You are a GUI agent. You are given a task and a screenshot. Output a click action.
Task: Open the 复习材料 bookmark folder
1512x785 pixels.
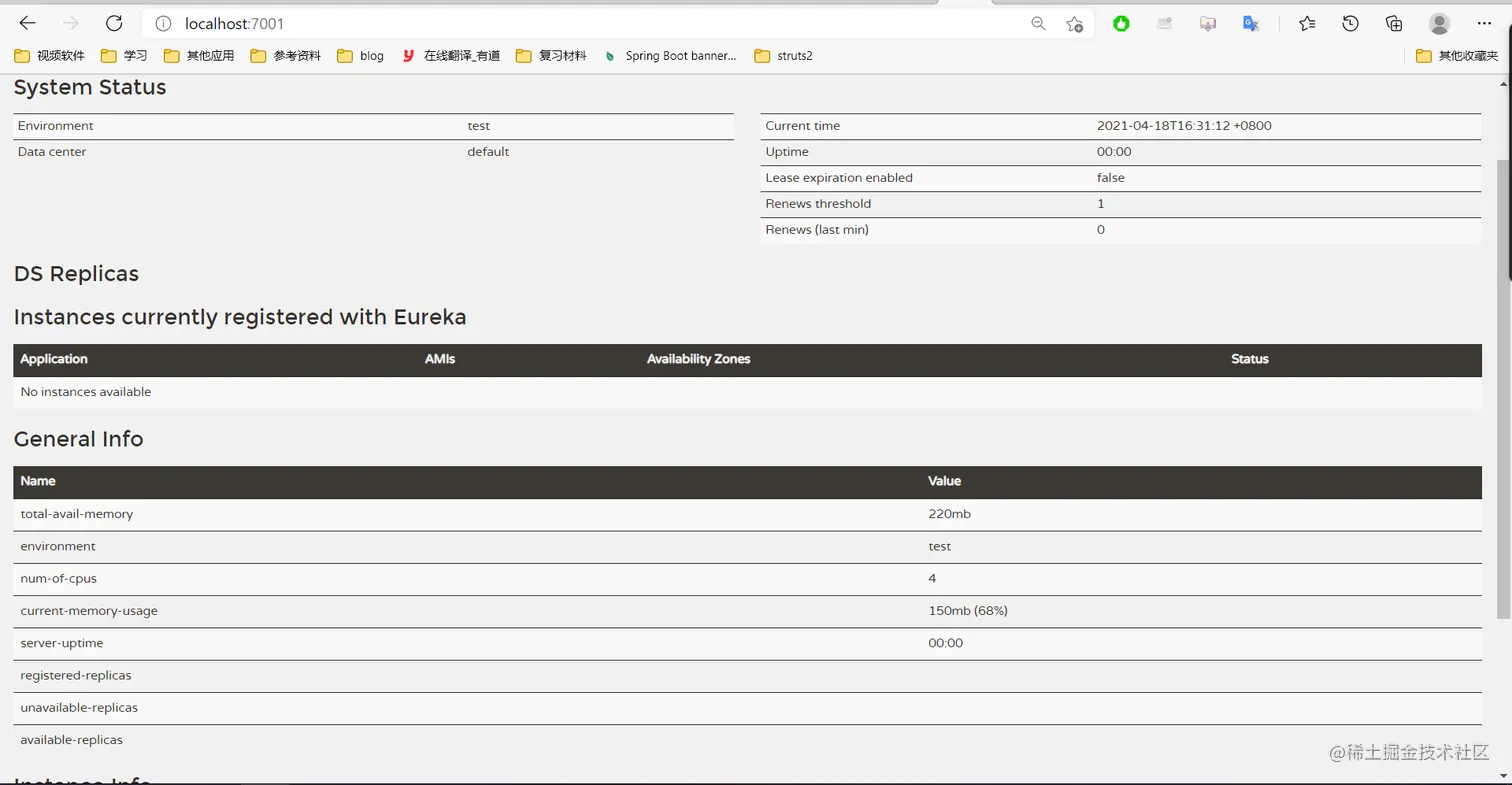[551, 56]
